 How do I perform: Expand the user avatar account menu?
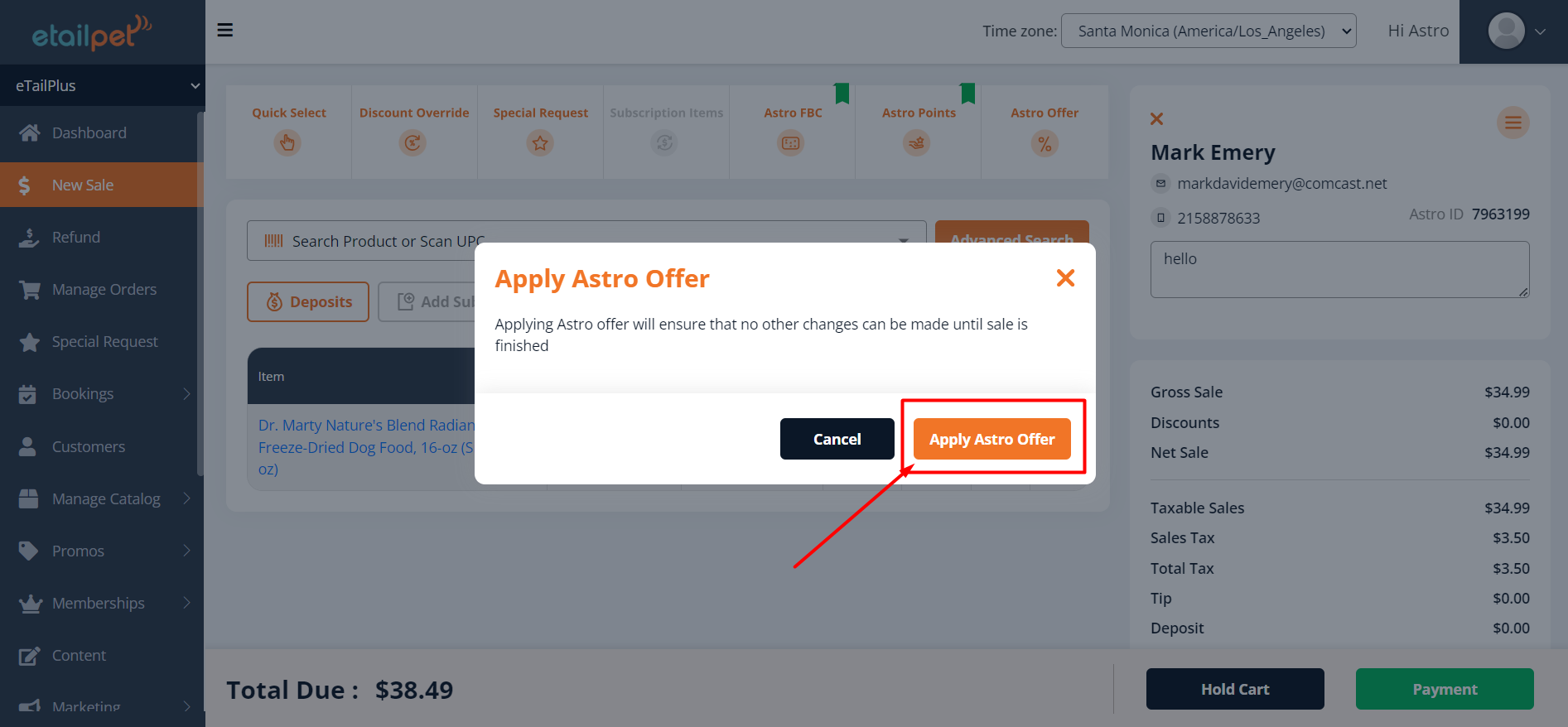(x=1516, y=31)
